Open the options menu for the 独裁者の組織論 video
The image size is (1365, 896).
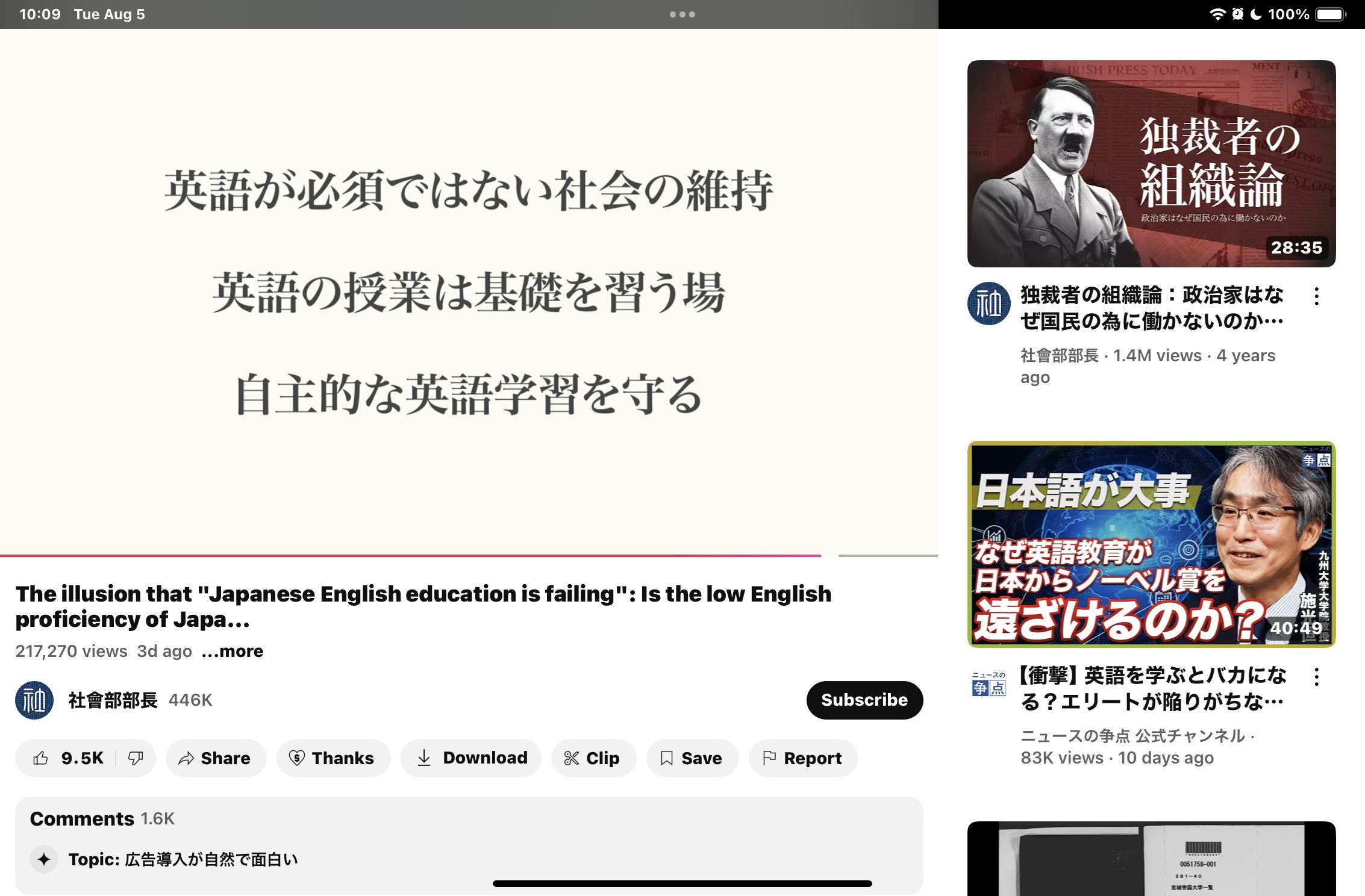coord(1317,296)
